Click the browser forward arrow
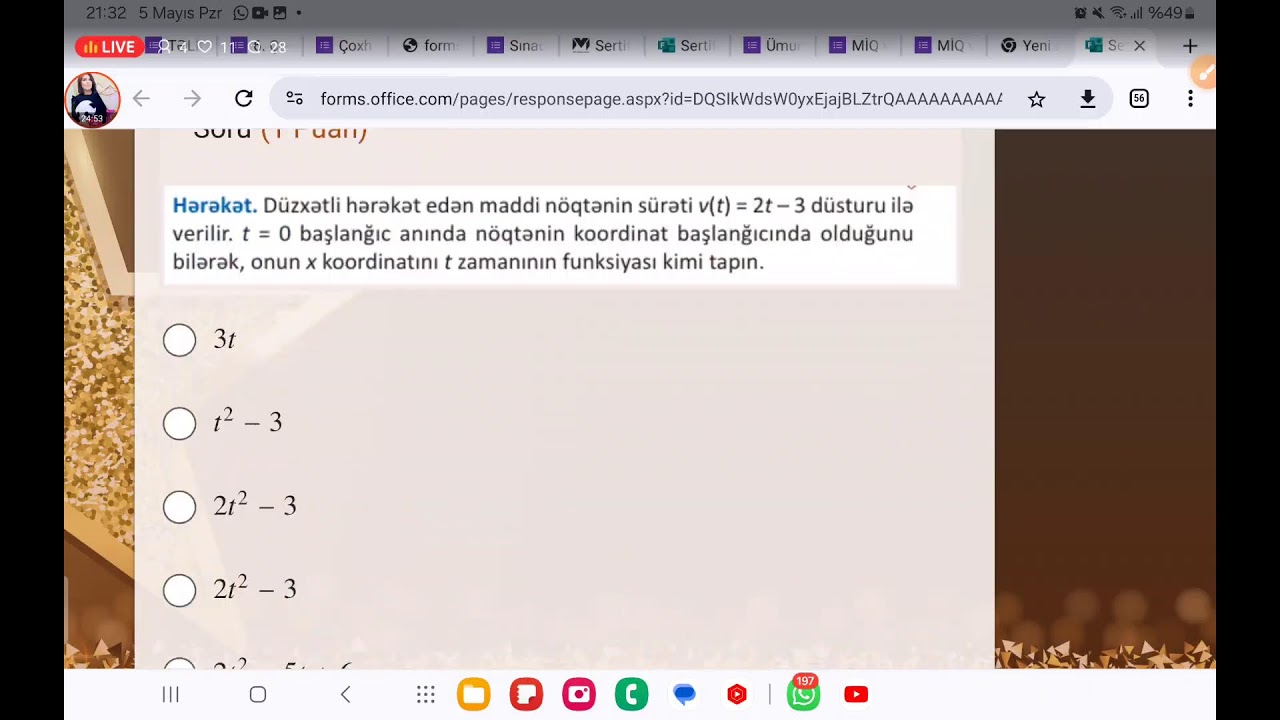 [192, 98]
